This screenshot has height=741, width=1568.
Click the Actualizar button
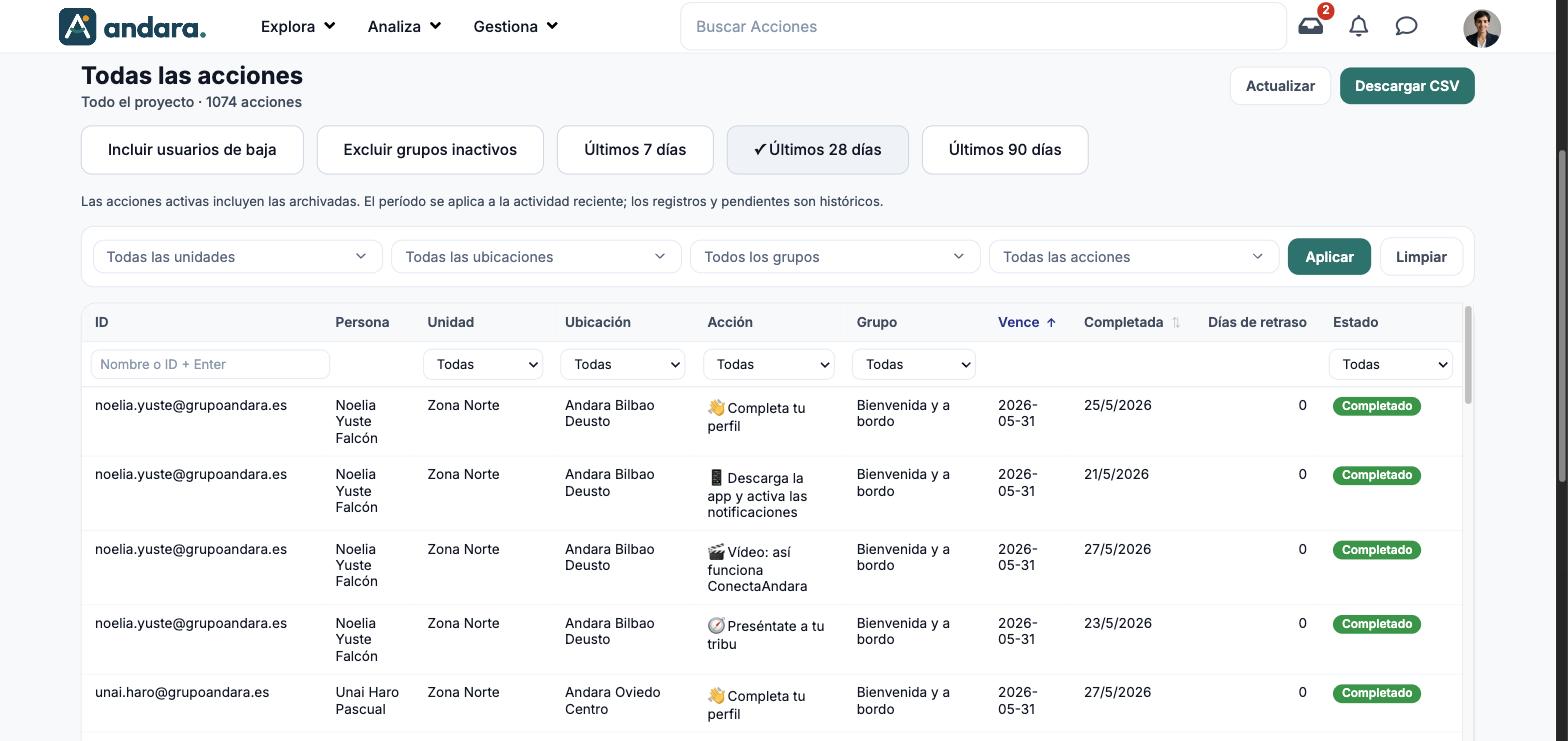point(1280,86)
